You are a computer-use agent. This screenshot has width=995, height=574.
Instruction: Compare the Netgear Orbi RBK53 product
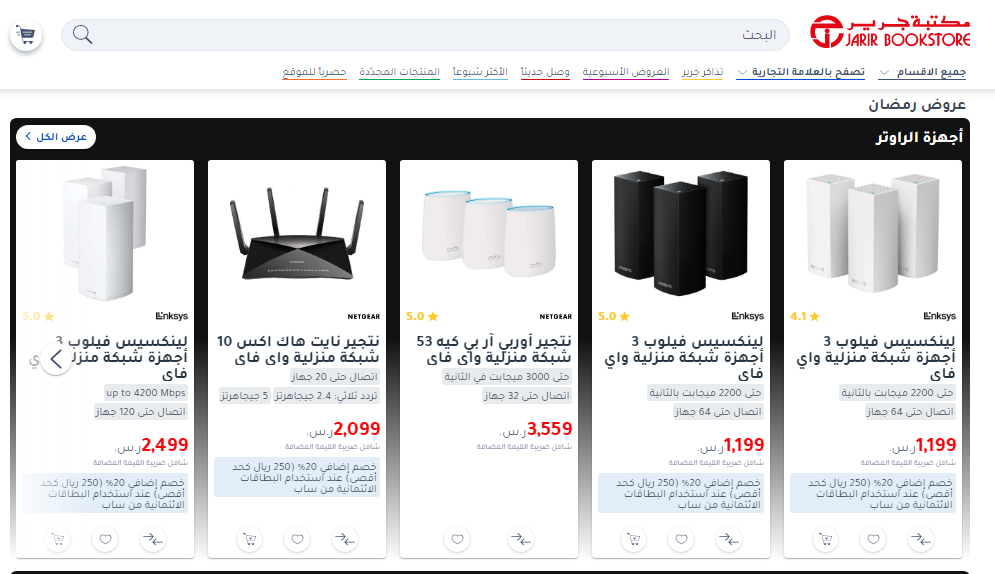tap(521, 539)
